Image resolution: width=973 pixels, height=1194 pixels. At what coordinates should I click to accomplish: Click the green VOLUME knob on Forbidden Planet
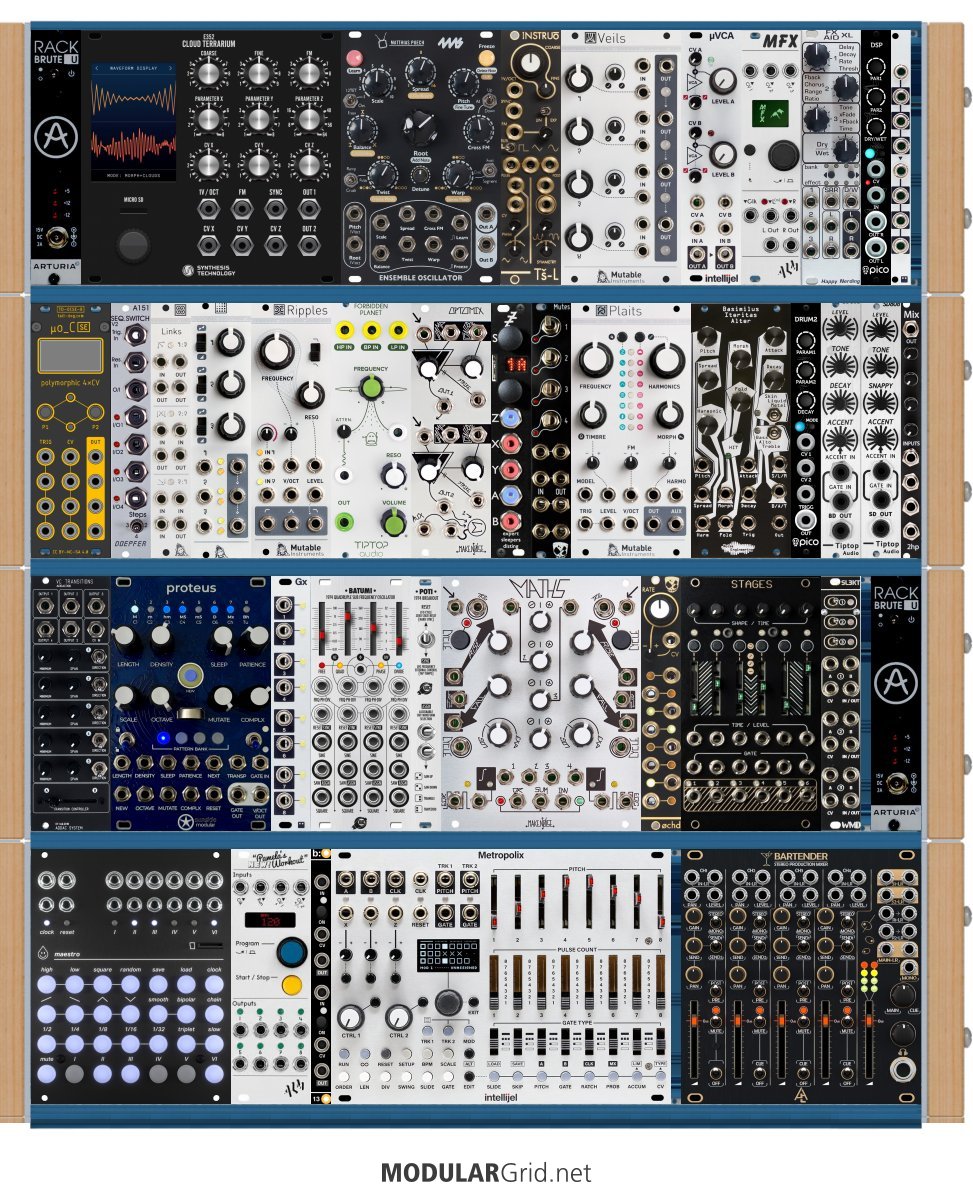click(x=393, y=522)
